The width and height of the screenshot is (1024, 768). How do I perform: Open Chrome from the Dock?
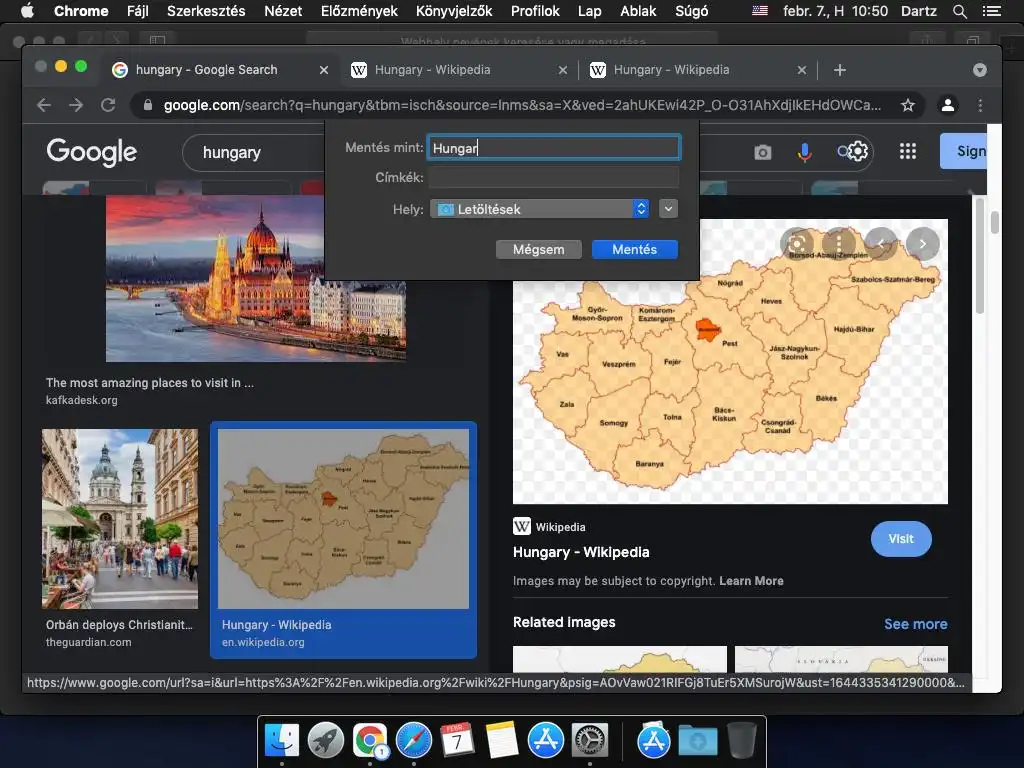(x=370, y=741)
